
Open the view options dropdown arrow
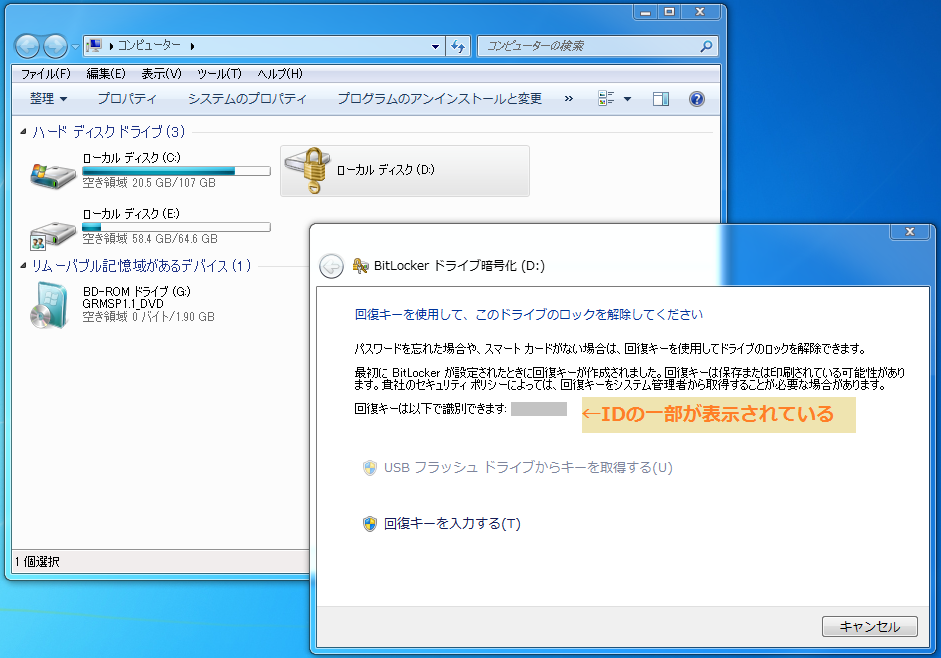[x=628, y=99]
